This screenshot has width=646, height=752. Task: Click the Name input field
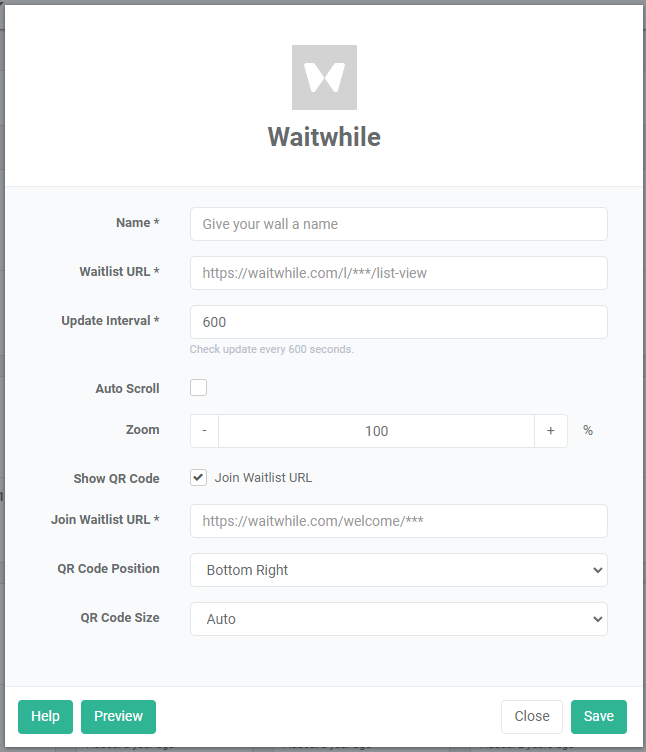[399, 224]
